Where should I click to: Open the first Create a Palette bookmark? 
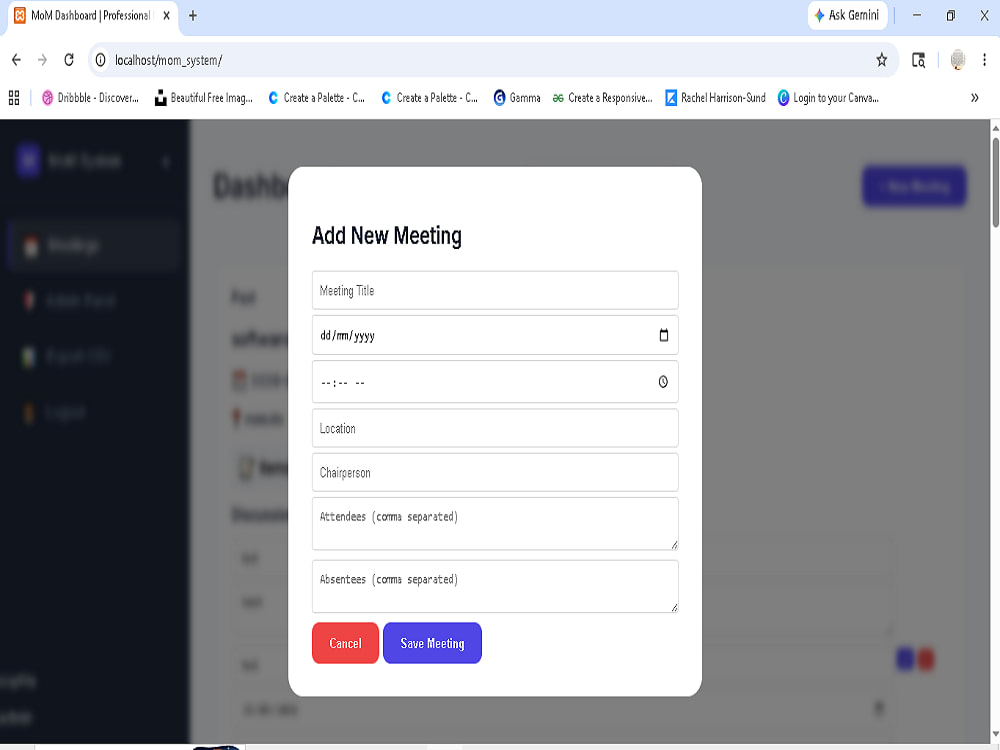pyautogui.click(x=316, y=98)
